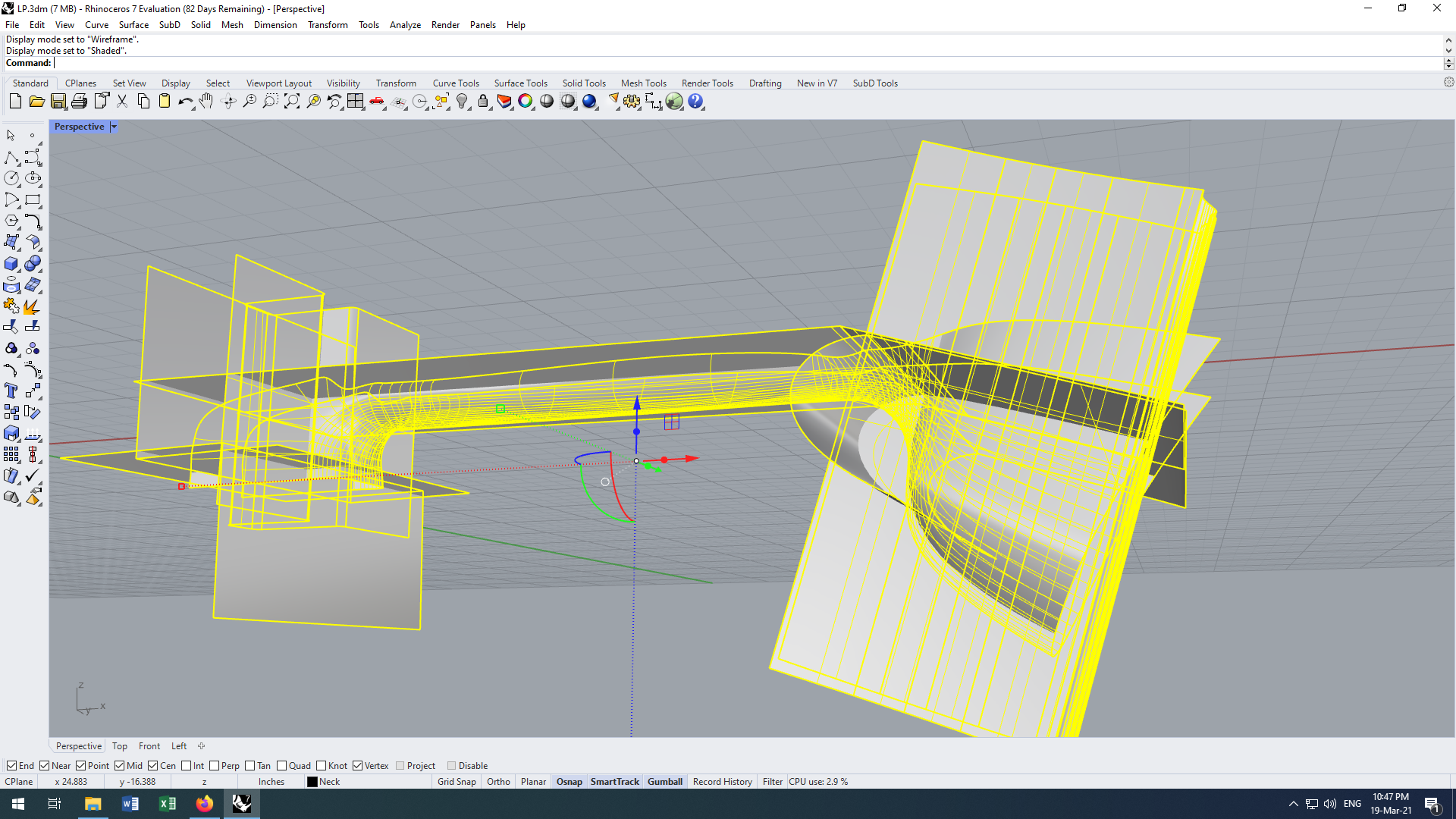Toggle the Project osnap checkbox
The width and height of the screenshot is (1456, 819).
tap(400, 766)
